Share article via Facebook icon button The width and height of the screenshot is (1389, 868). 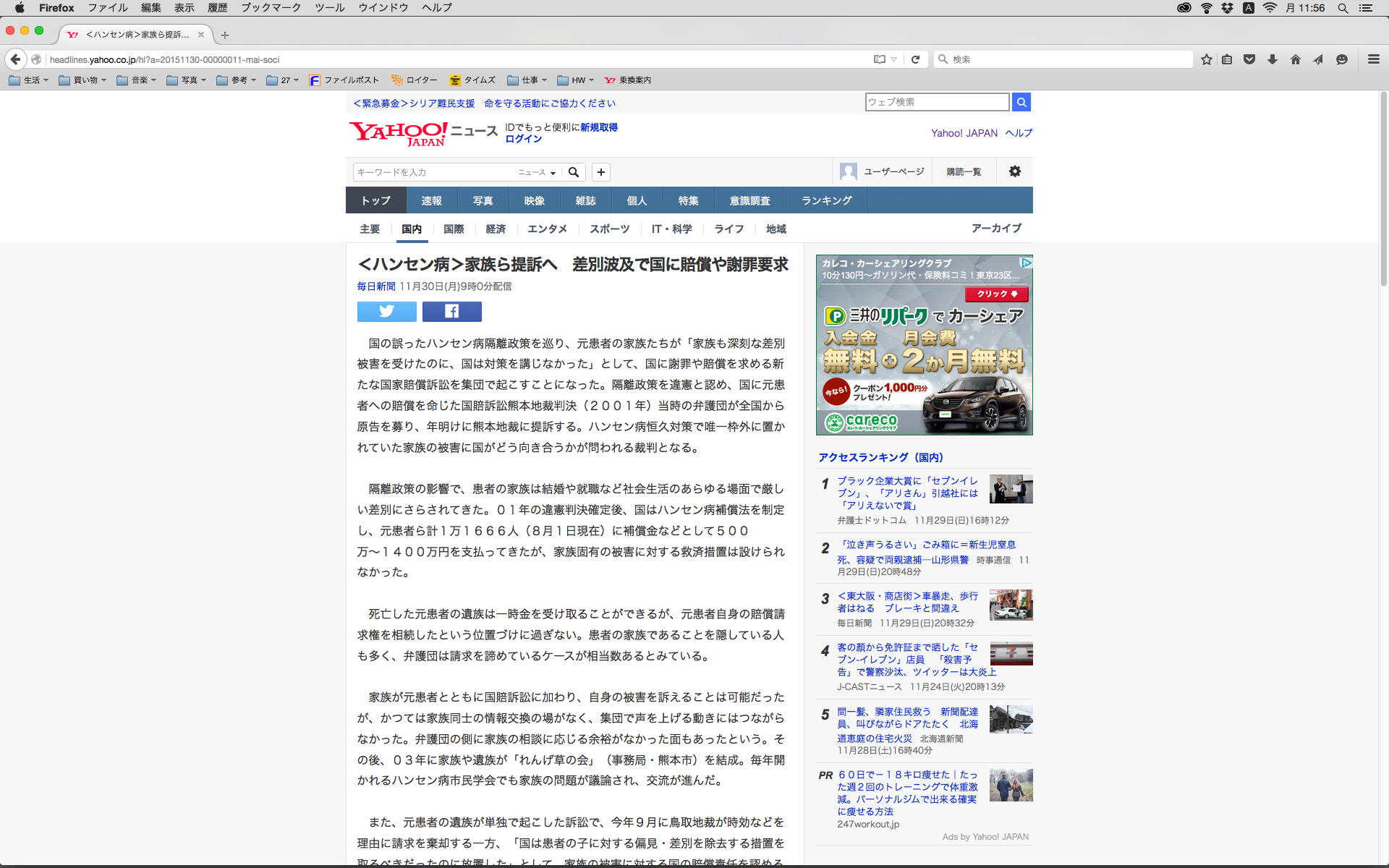tap(451, 312)
